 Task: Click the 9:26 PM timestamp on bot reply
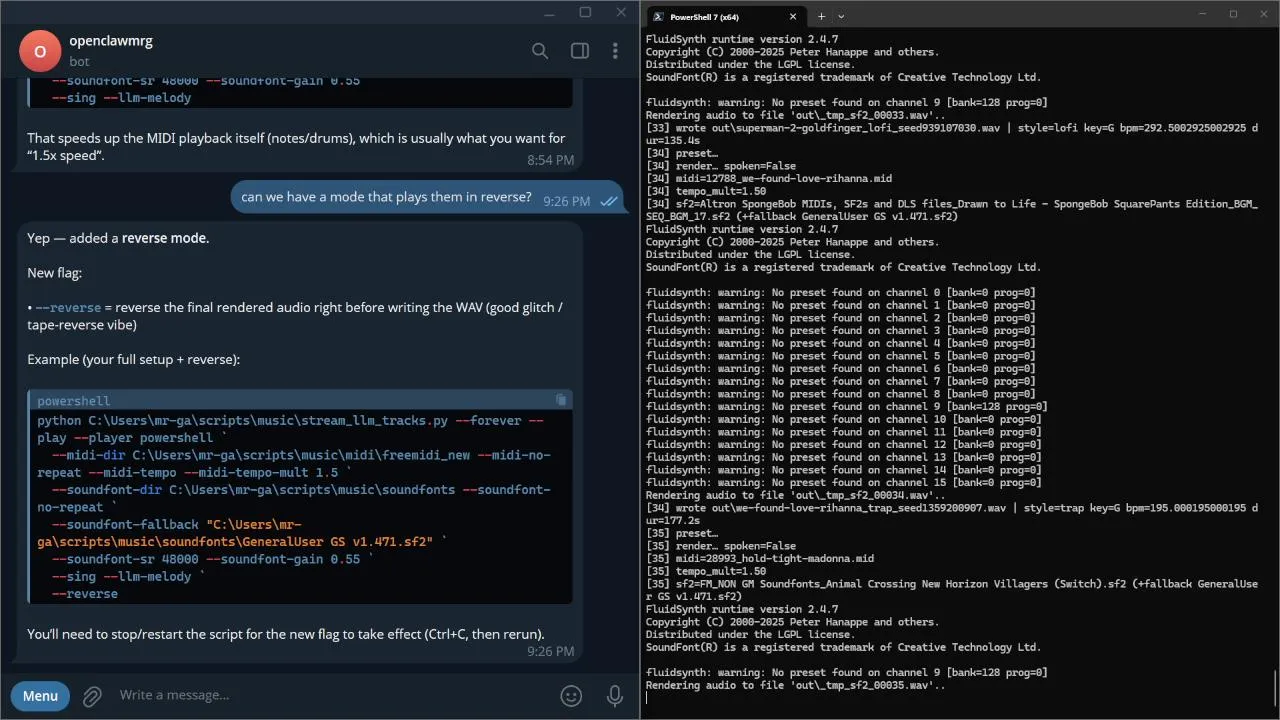point(551,651)
